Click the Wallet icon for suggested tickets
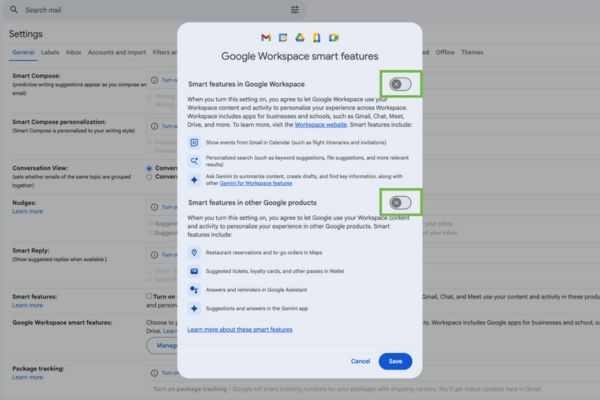The image size is (600, 400). click(x=194, y=270)
